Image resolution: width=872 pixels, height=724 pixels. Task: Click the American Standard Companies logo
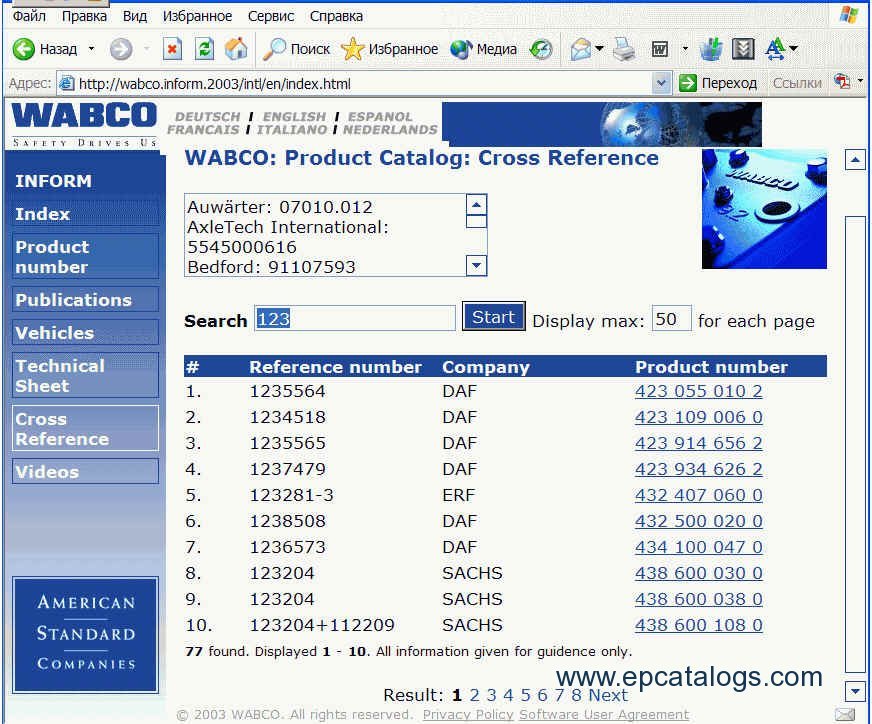(x=86, y=634)
